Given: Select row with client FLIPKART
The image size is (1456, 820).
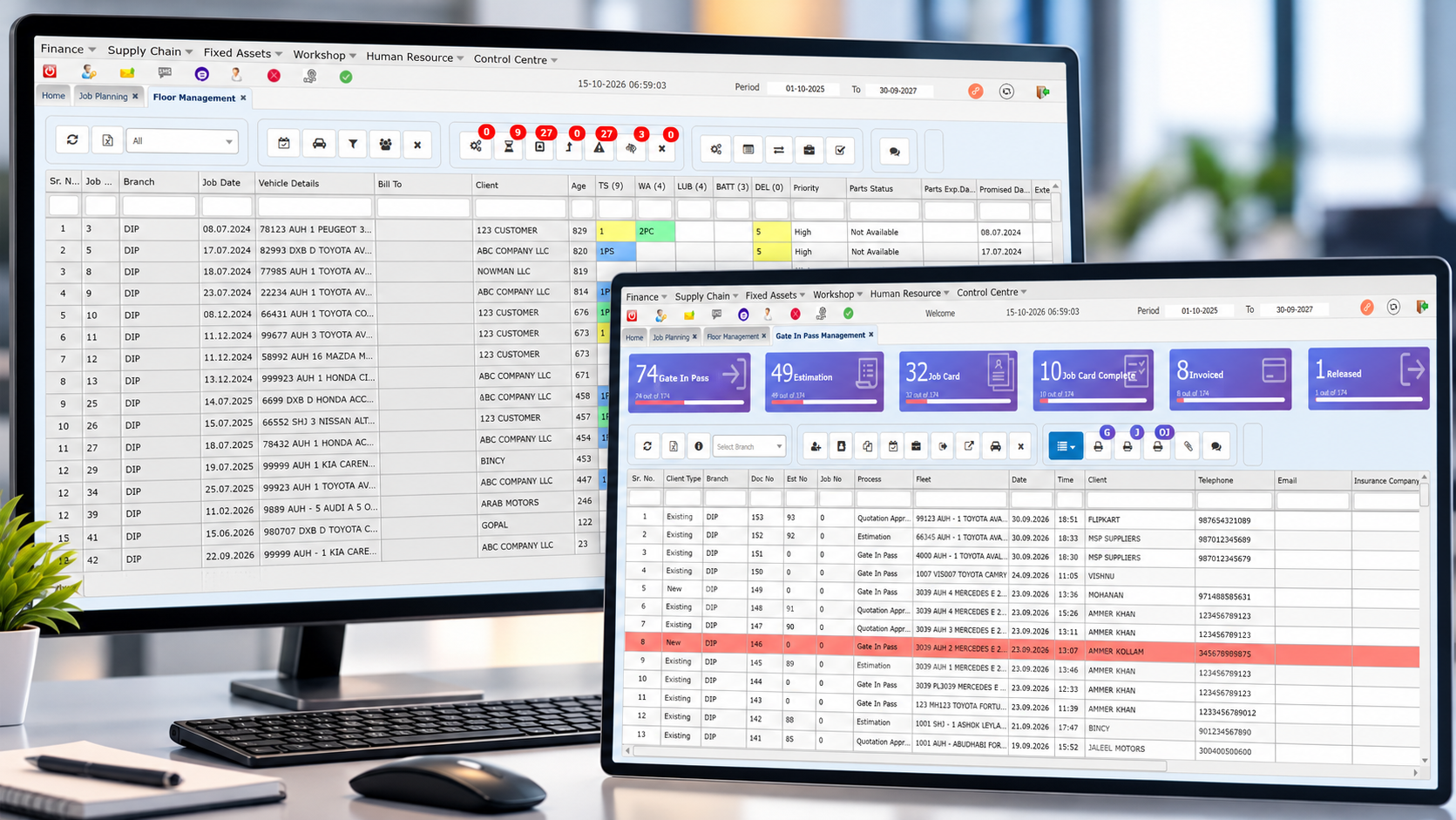Looking at the screenshot, I should click(1023, 518).
